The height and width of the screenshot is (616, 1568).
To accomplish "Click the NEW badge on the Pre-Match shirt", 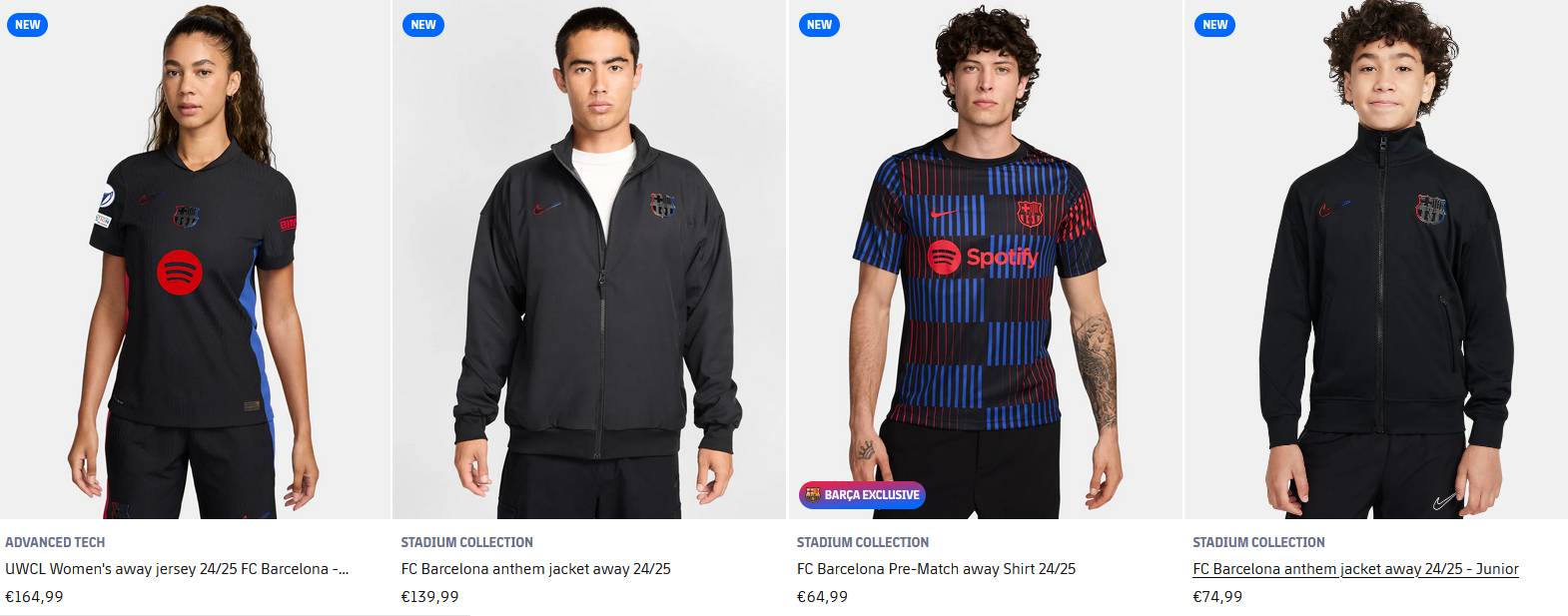I will [x=819, y=25].
